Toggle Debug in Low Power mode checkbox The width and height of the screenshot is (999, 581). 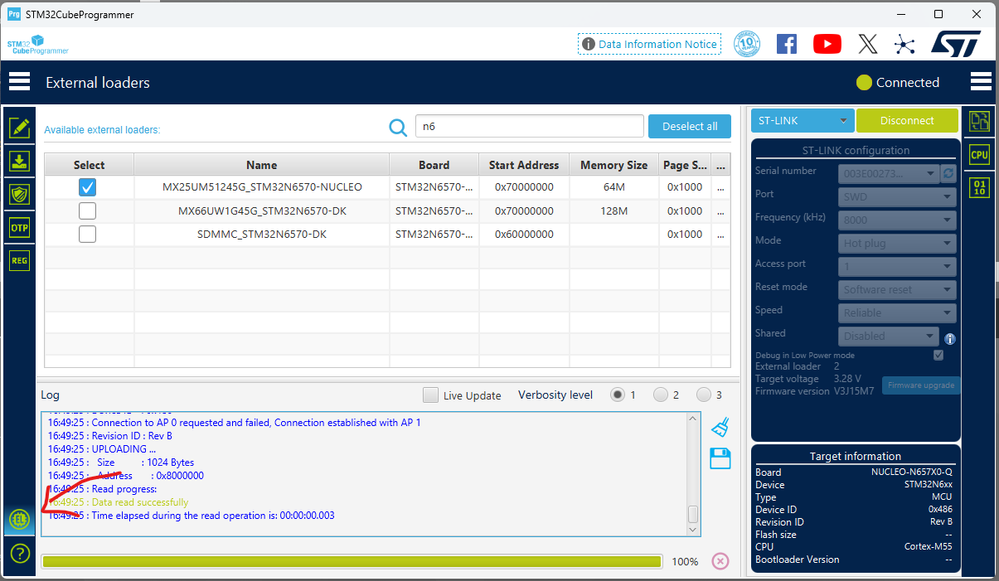[938, 355]
